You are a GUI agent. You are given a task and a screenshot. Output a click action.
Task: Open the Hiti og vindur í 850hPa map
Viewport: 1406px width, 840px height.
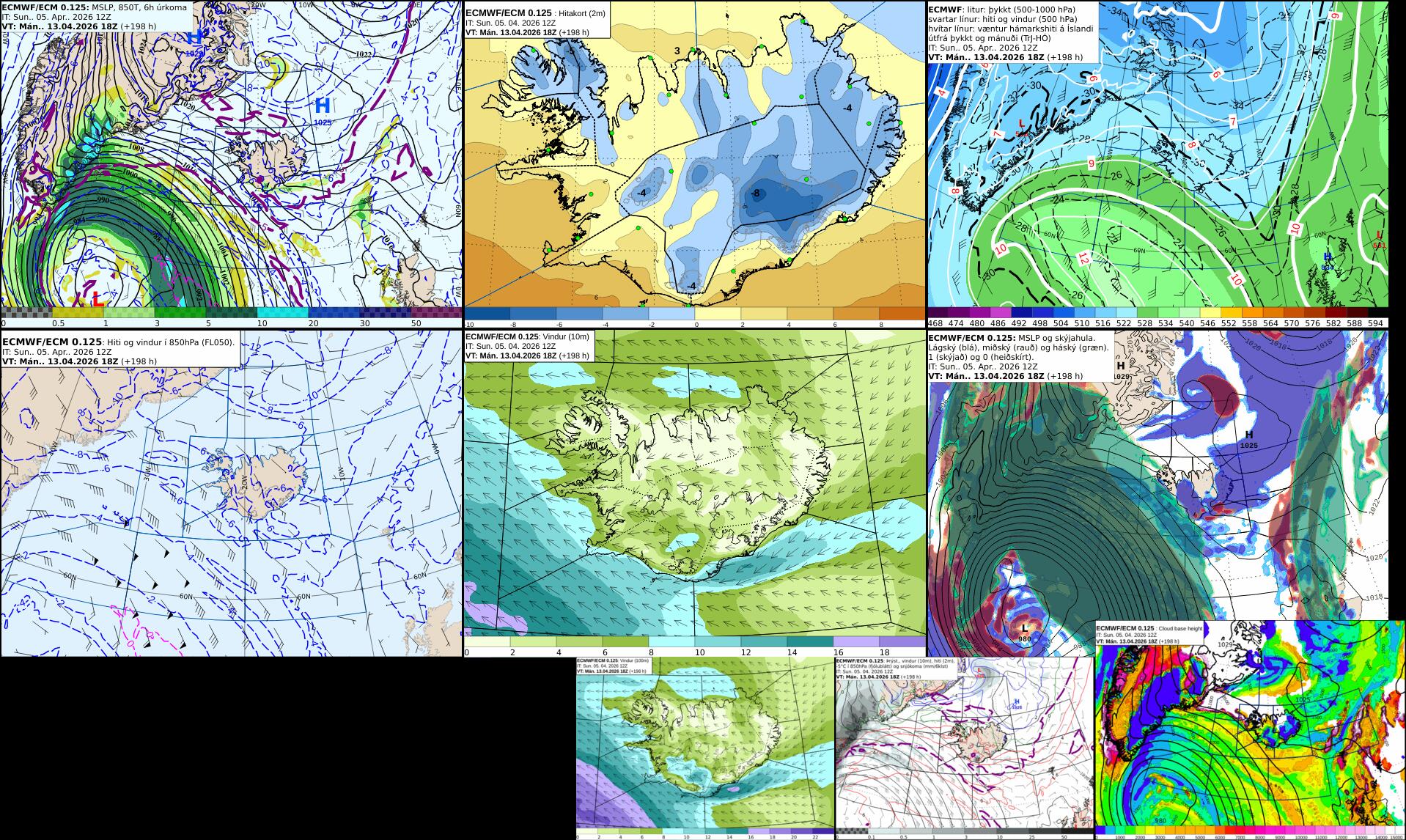point(231,493)
